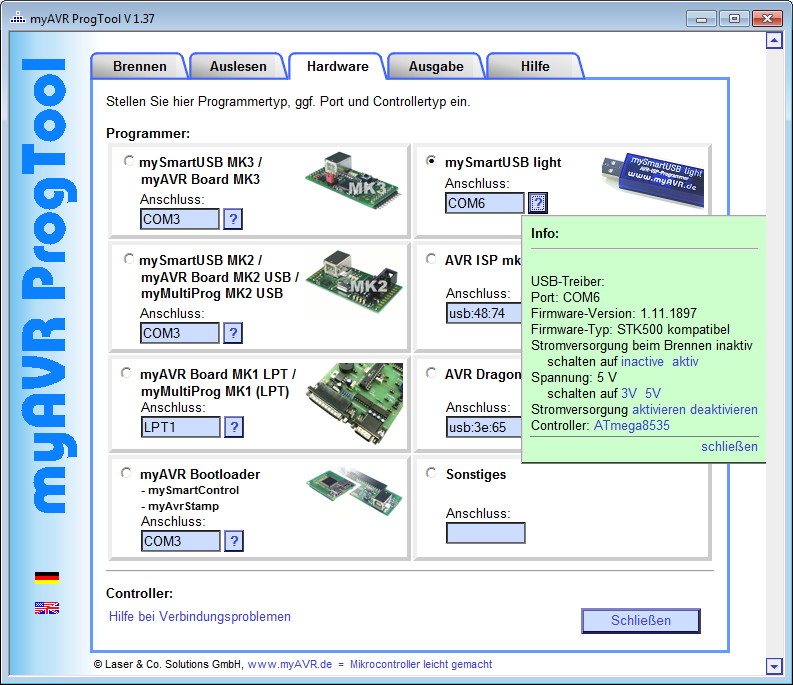
Task: Click help icon next to mySmartUSB light COM6
Action: tap(538, 204)
